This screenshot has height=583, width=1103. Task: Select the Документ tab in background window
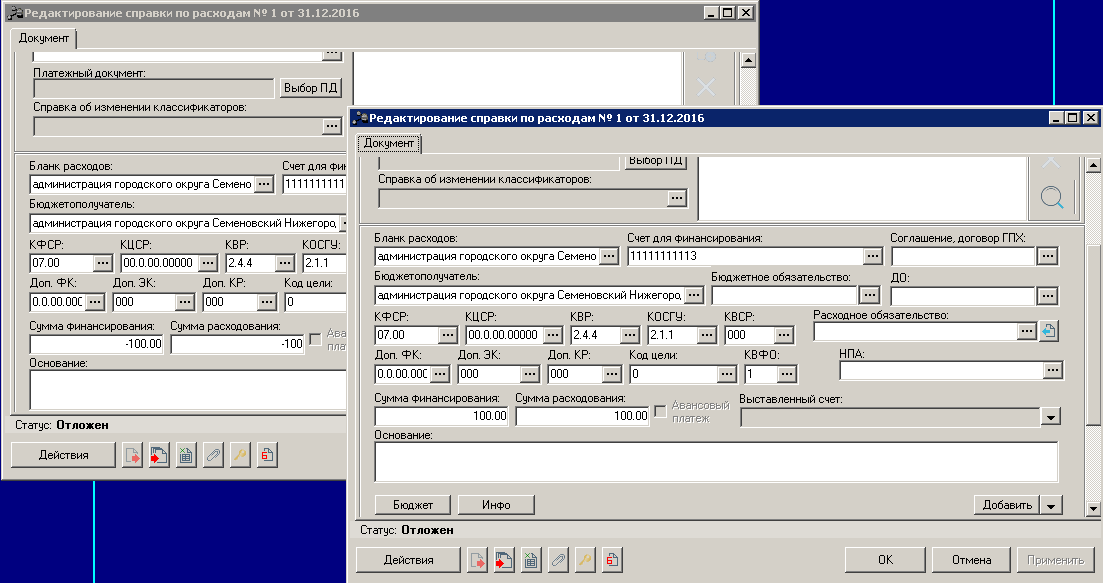point(44,37)
